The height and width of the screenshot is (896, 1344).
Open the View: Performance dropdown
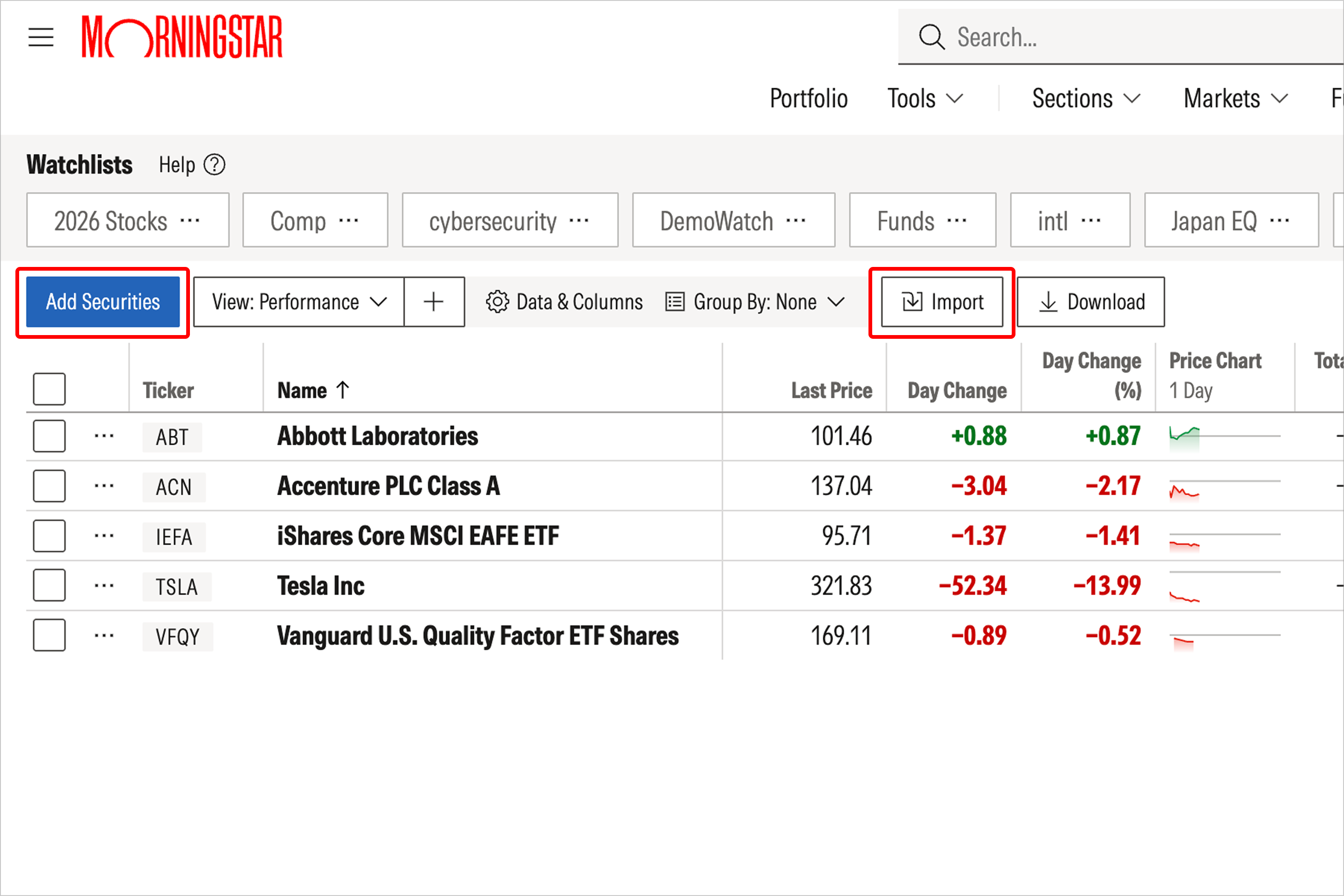(299, 302)
